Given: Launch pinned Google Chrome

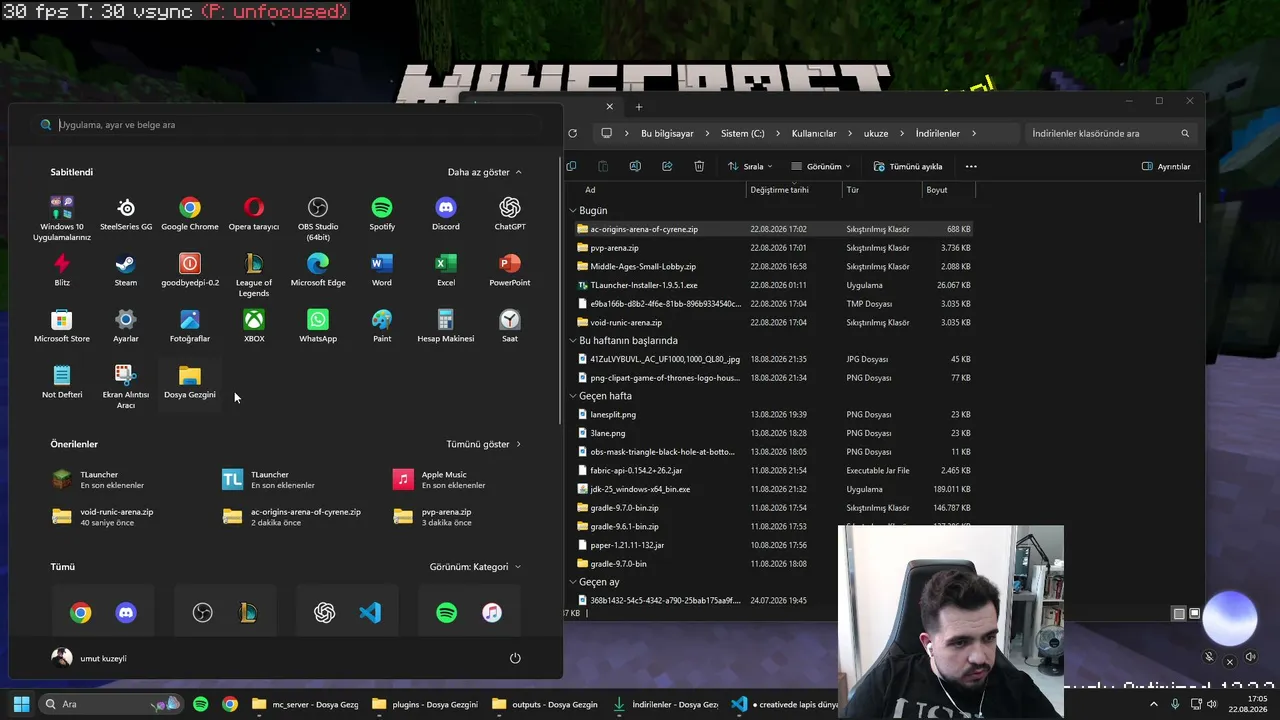Looking at the screenshot, I should tap(190, 214).
